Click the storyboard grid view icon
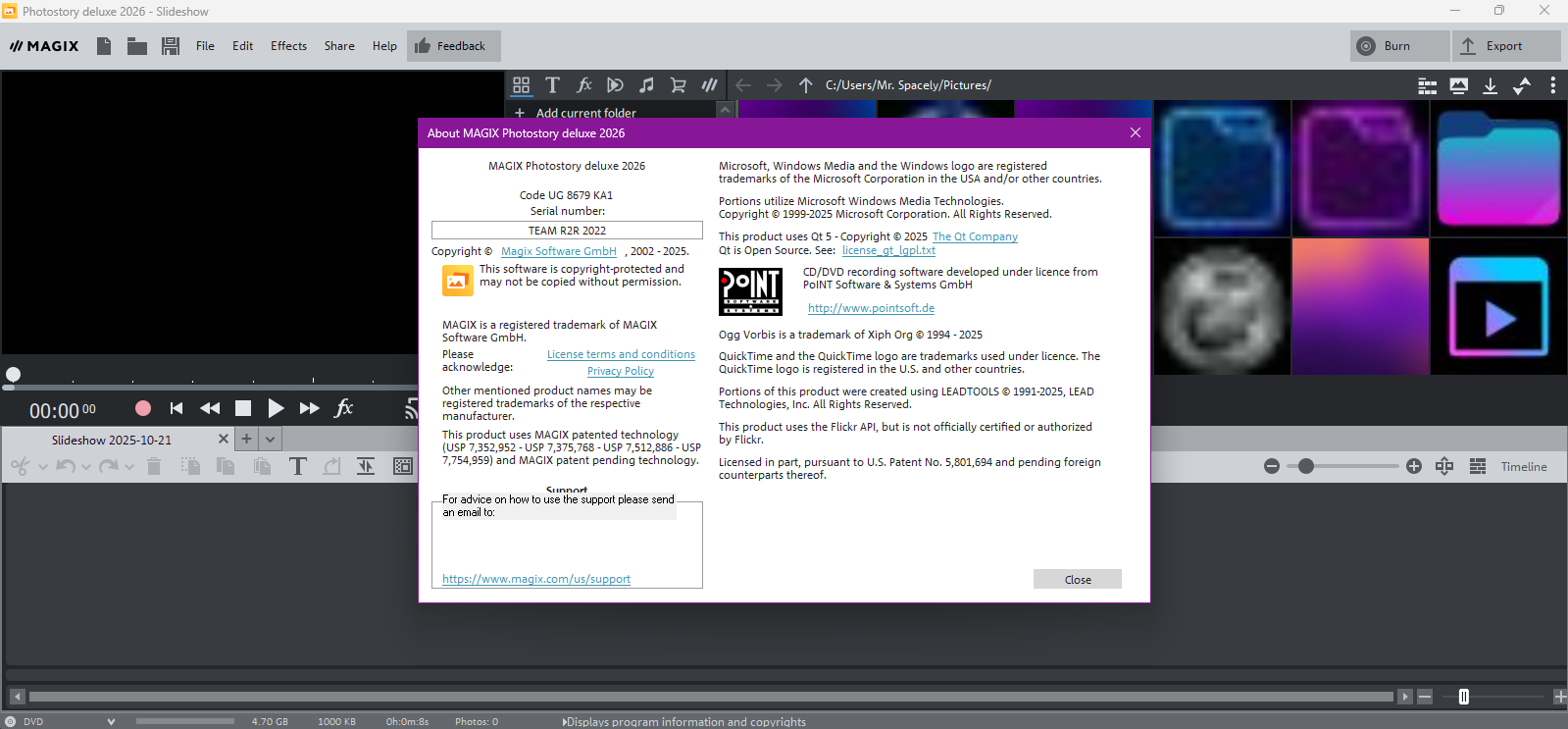Image resolution: width=1568 pixels, height=729 pixels. 1478,466
